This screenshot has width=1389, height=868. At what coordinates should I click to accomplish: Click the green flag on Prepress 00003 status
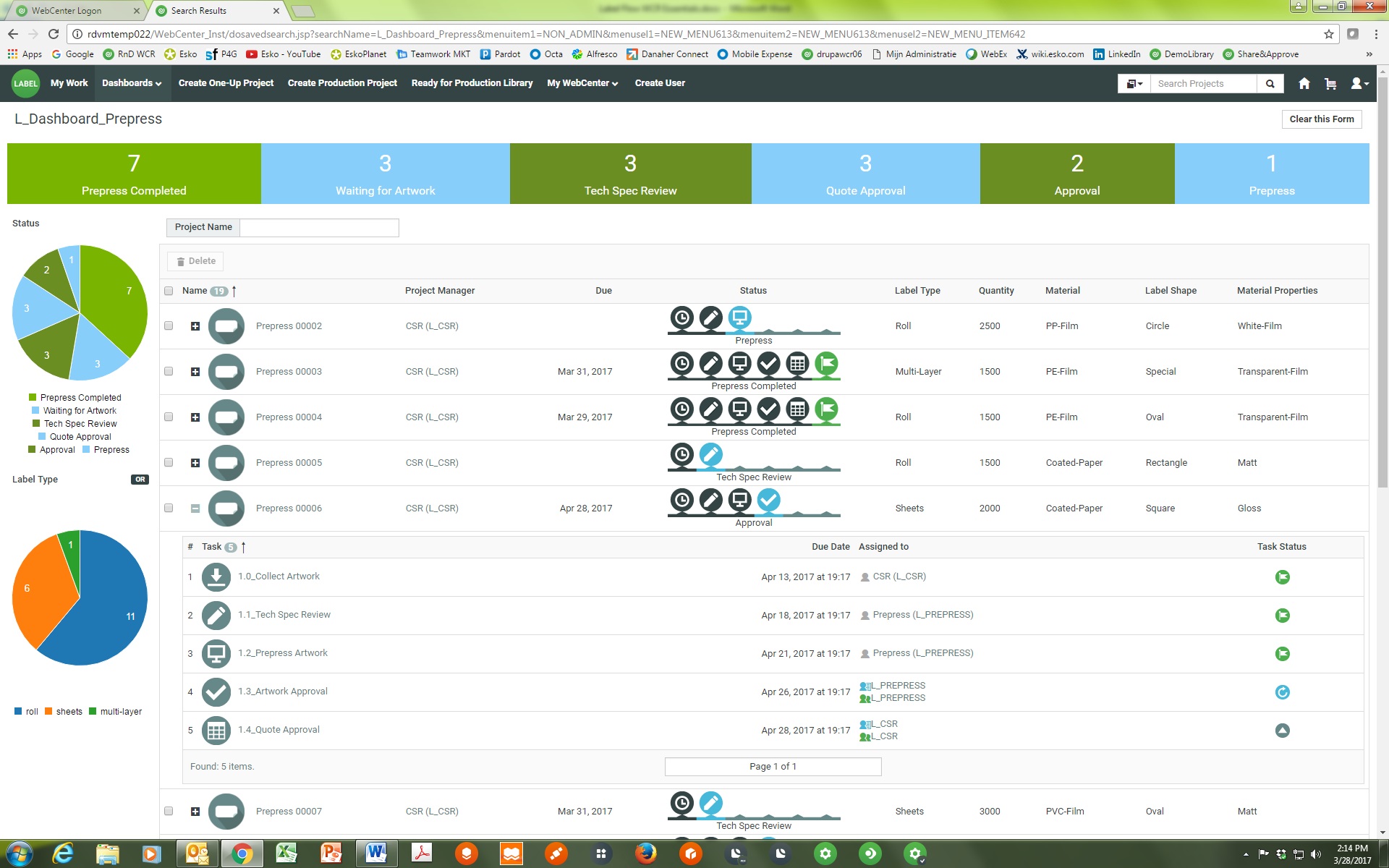coord(826,364)
